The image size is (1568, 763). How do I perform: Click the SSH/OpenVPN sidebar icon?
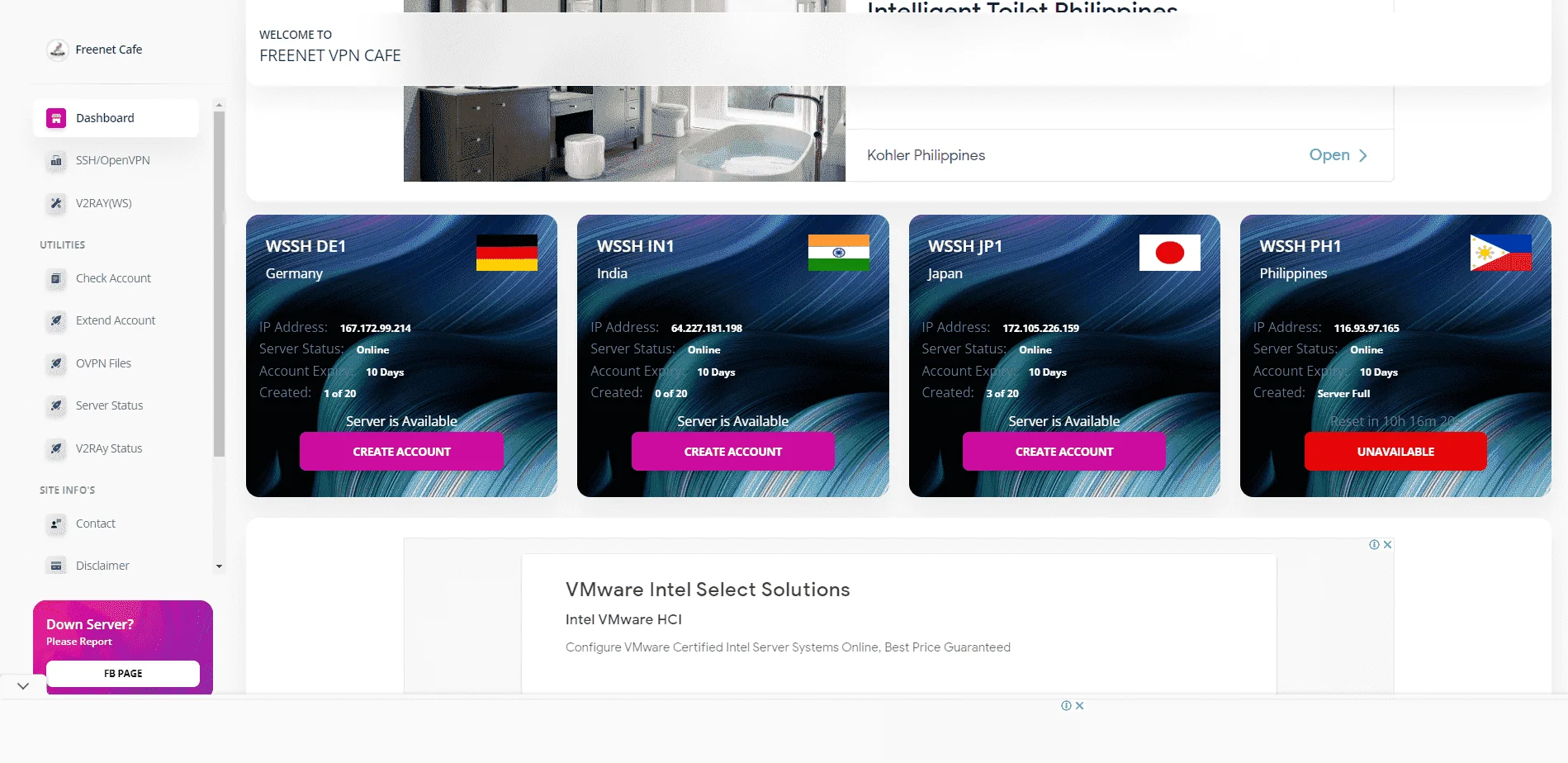pos(56,161)
